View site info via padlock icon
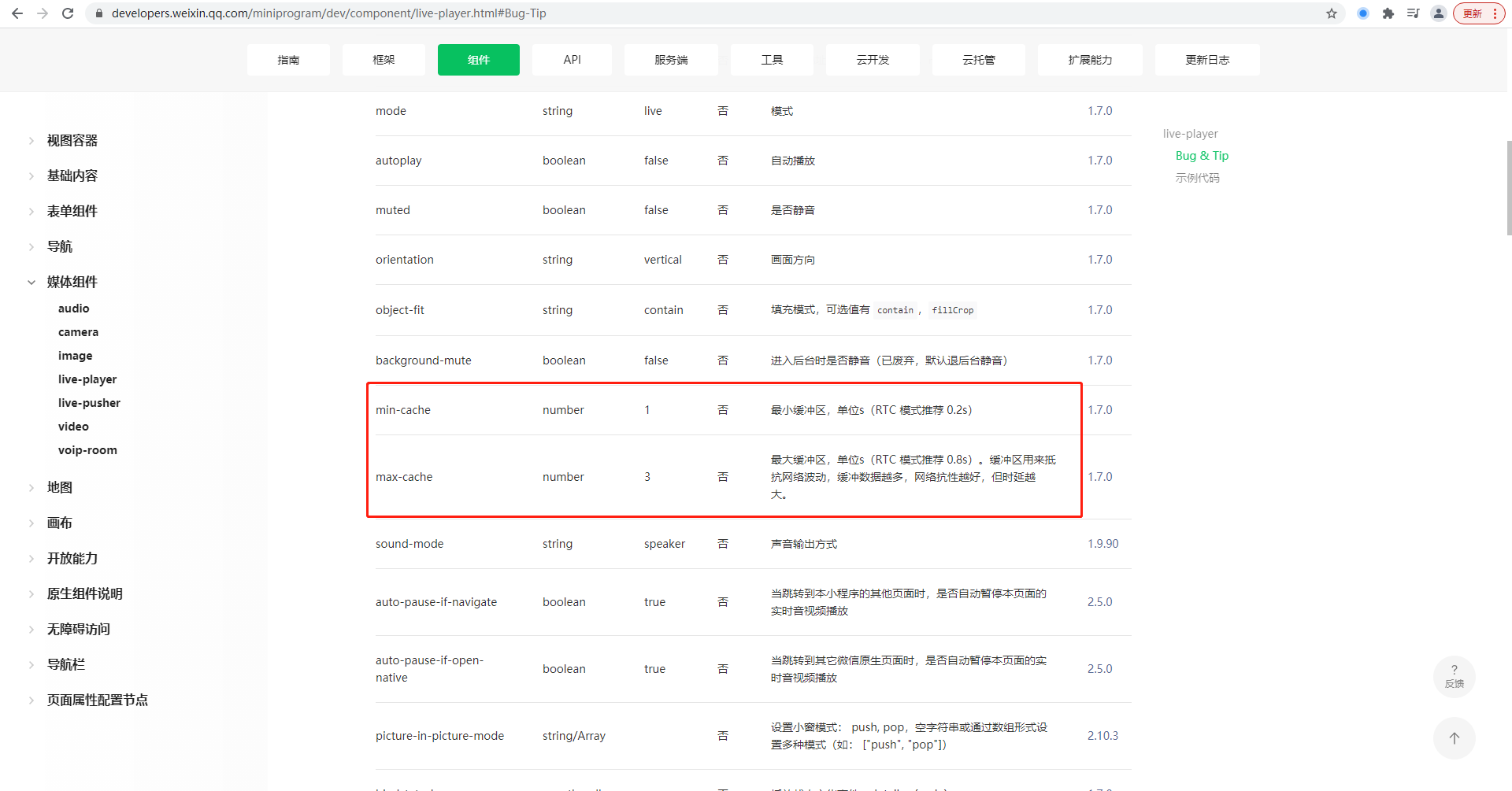The image size is (1512, 791). [99, 13]
